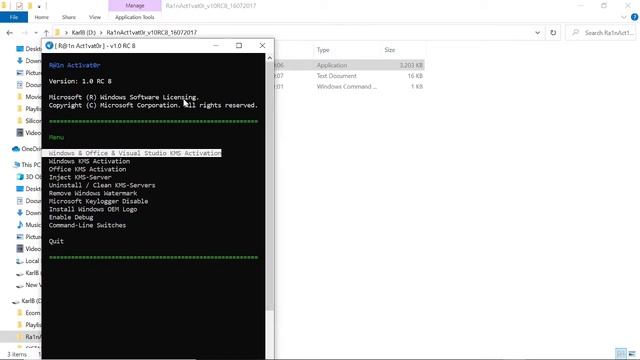
Task: Select the Text Document file row
Action: [x=349, y=76]
